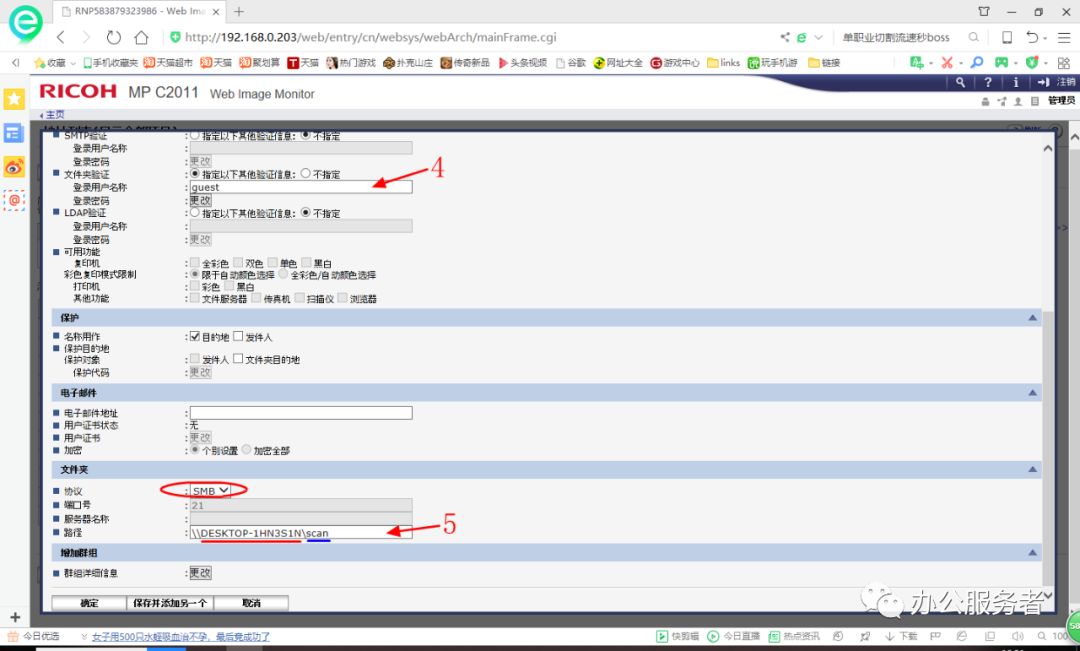The height and width of the screenshot is (651, 1080).
Task: Open the Weibo icon in sidebar
Action: coord(14,166)
